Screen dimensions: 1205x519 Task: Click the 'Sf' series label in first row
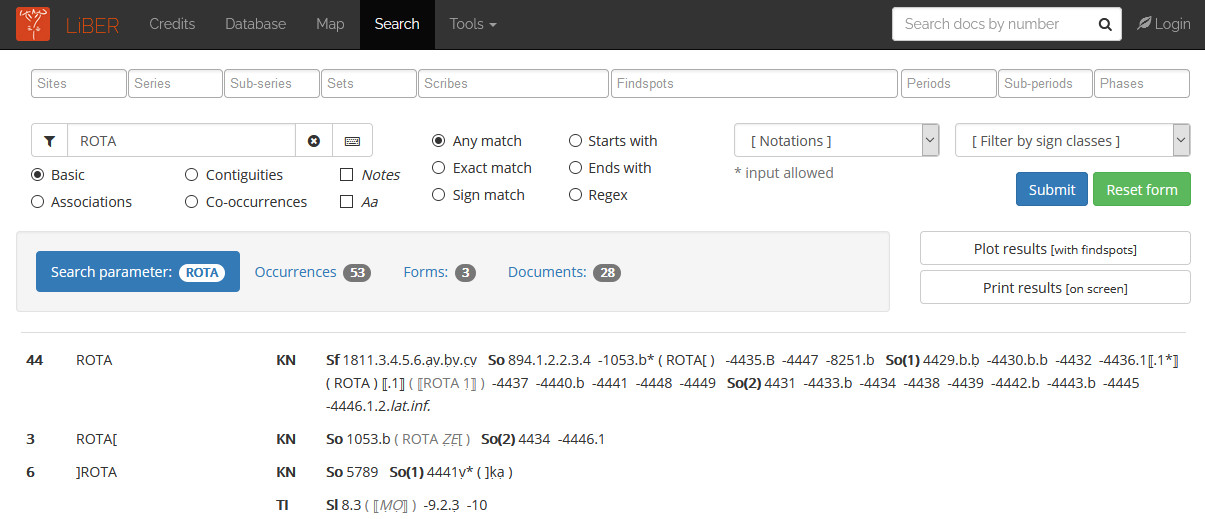click(x=332, y=360)
